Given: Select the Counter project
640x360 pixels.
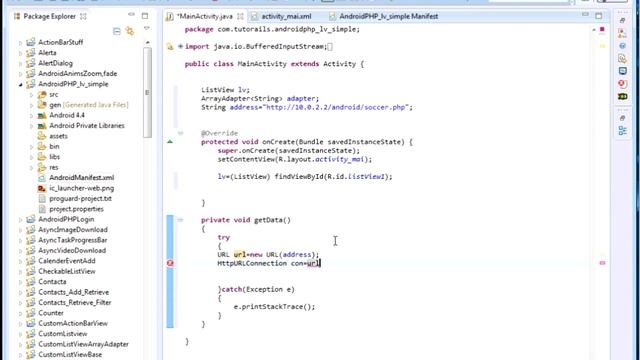Looking at the screenshot, I should [51, 313].
